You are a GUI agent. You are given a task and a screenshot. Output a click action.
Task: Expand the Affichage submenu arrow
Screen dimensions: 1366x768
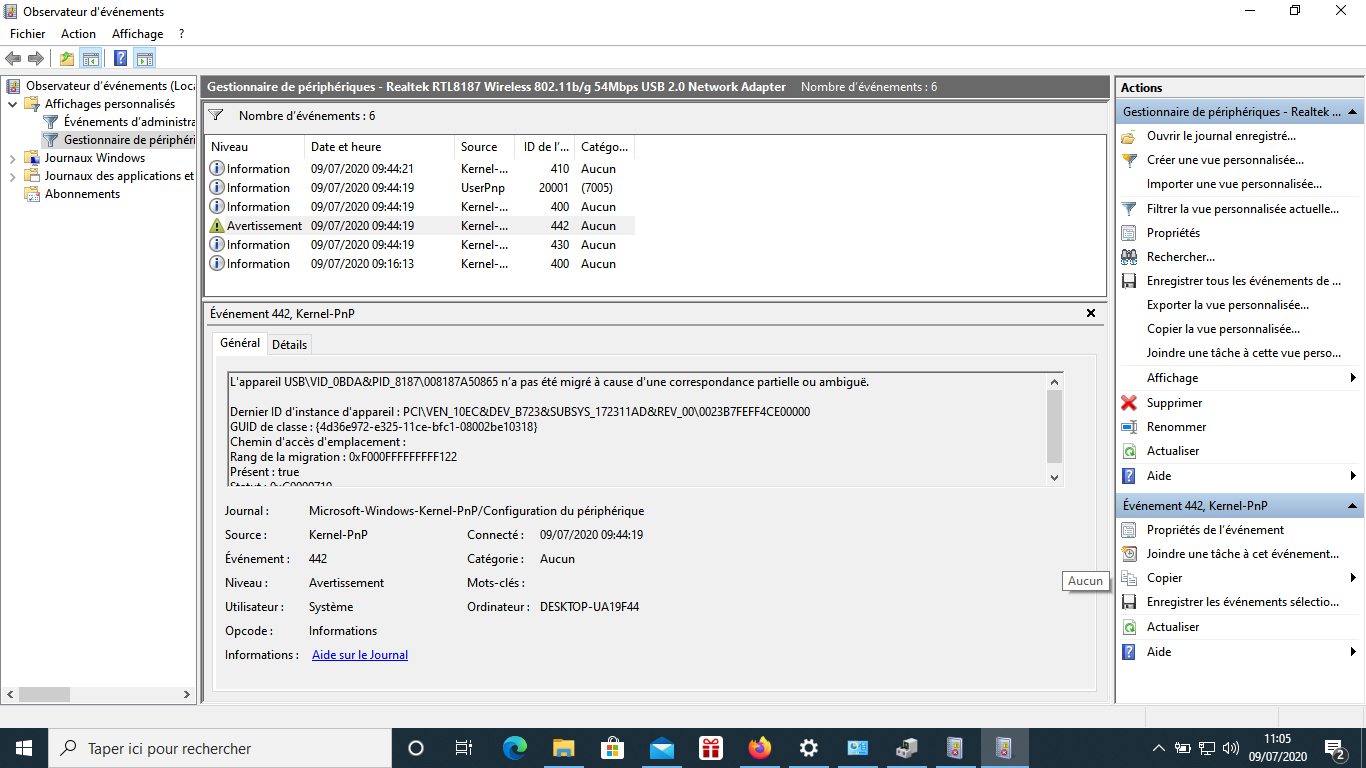[1353, 378]
